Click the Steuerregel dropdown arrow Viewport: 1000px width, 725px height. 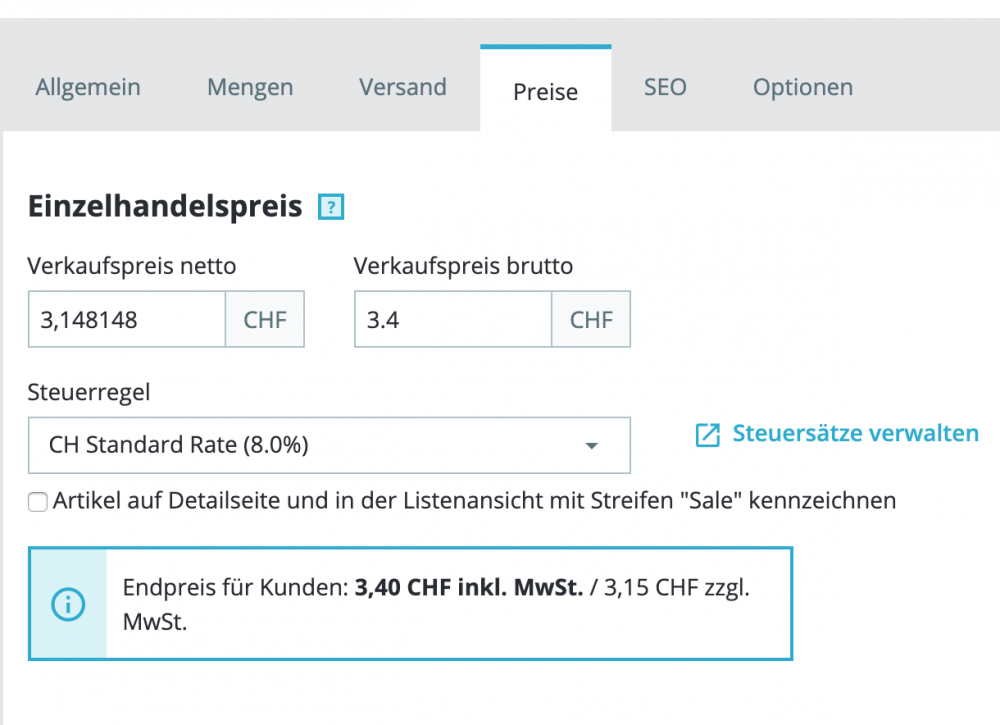pos(591,446)
